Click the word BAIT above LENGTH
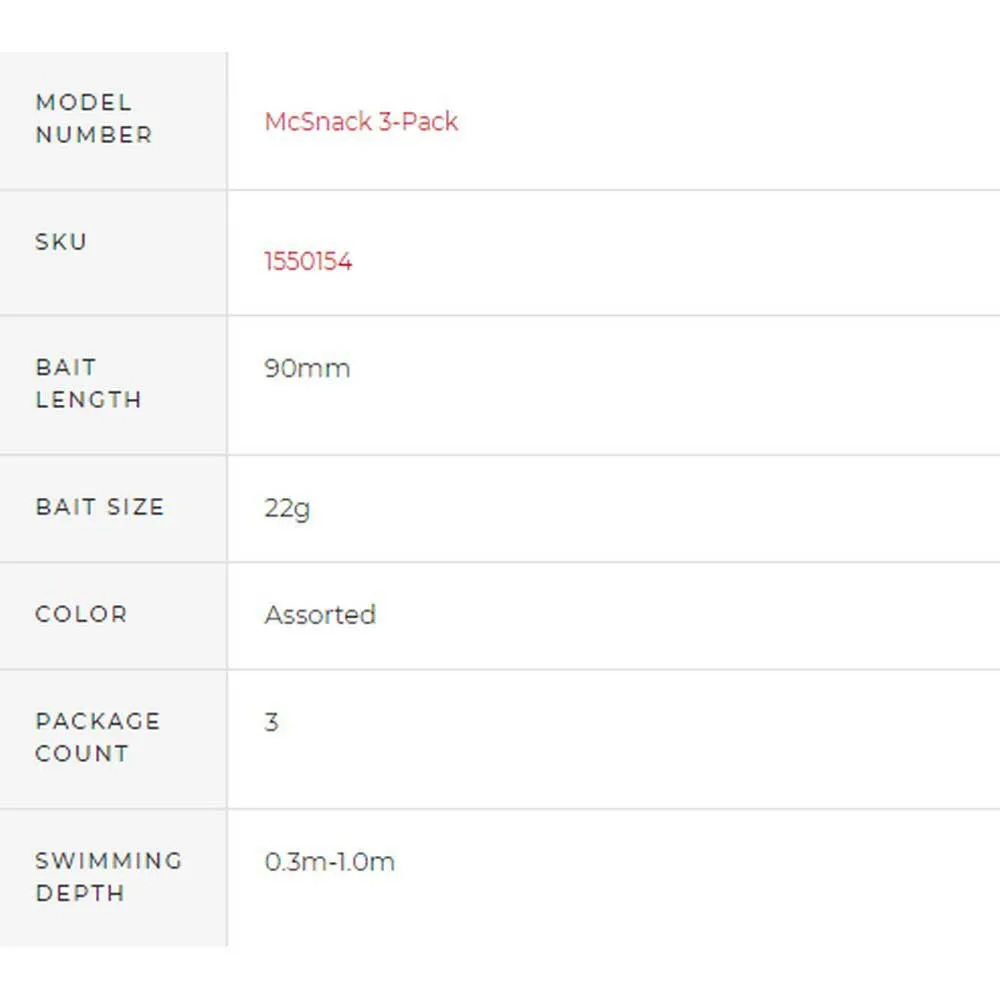This screenshot has height=1000, width=1000. [x=66, y=367]
